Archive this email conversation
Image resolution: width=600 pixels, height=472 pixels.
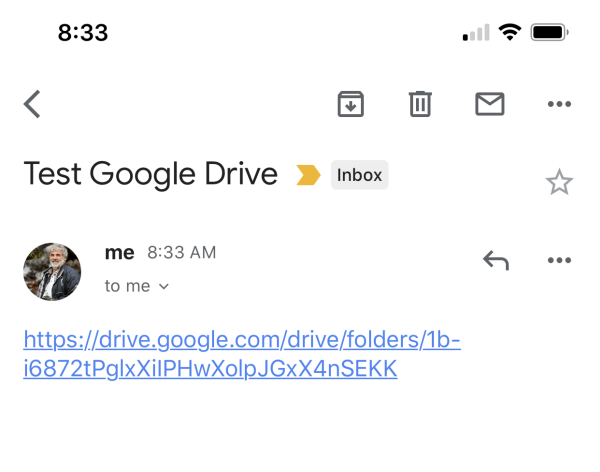[350, 104]
